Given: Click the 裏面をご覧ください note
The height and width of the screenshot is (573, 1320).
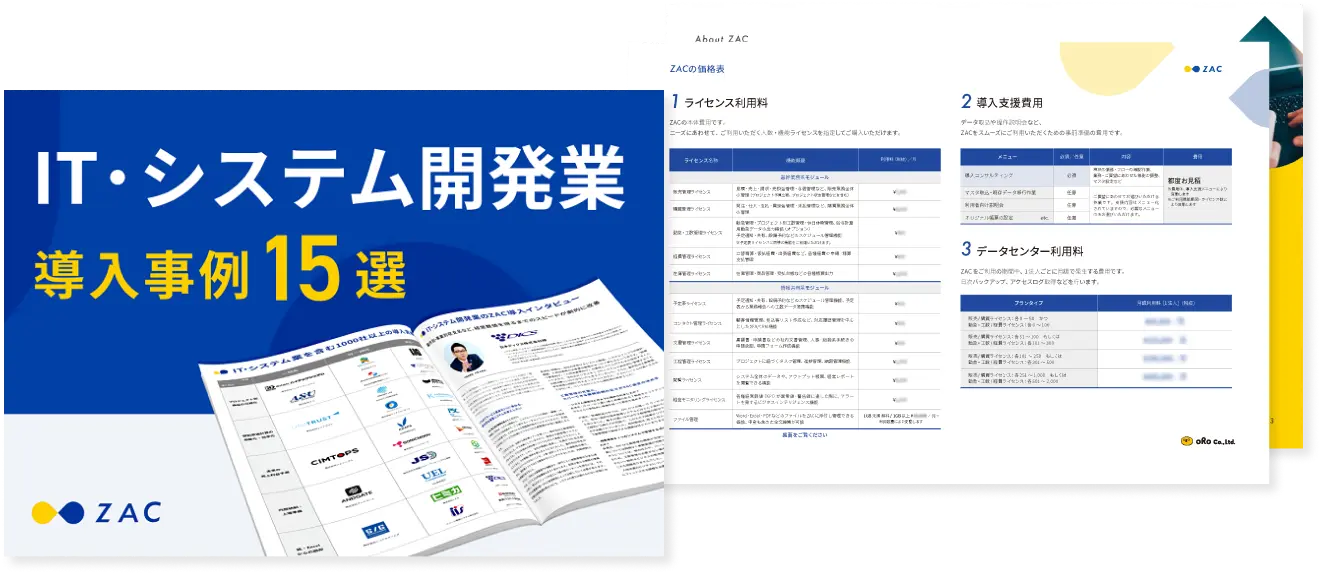Looking at the screenshot, I should 805,435.
